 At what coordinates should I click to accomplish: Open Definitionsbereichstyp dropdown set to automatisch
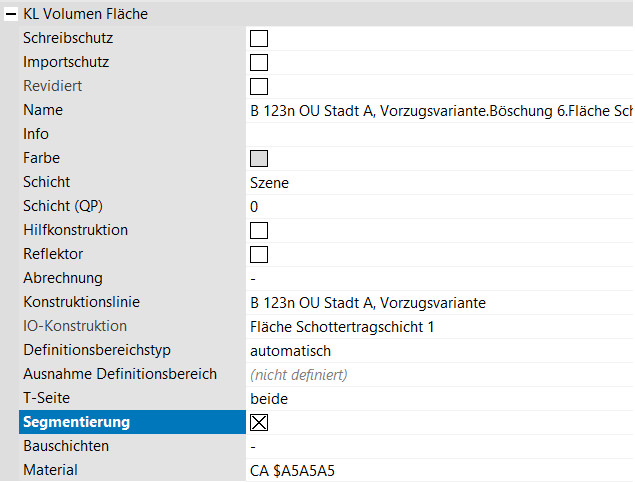click(x=440, y=350)
